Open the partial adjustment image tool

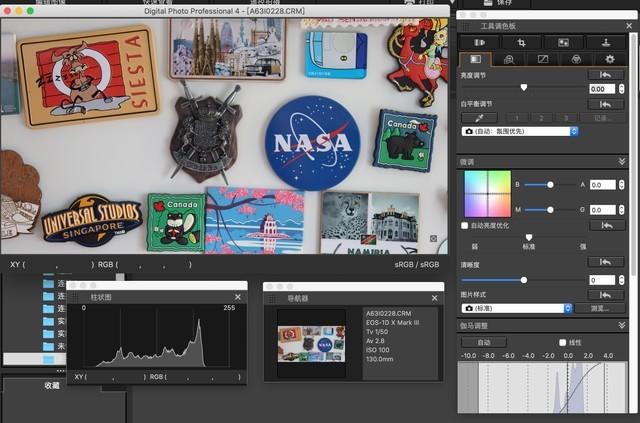563,42
